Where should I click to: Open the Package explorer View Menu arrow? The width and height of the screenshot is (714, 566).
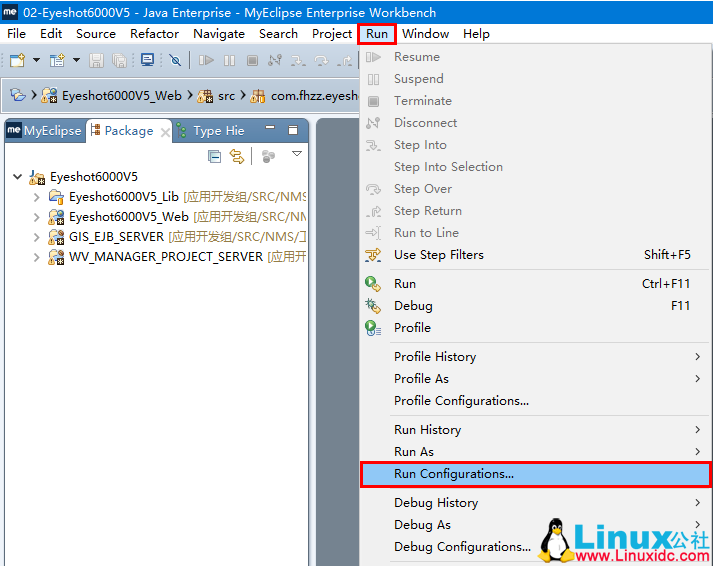(297, 154)
